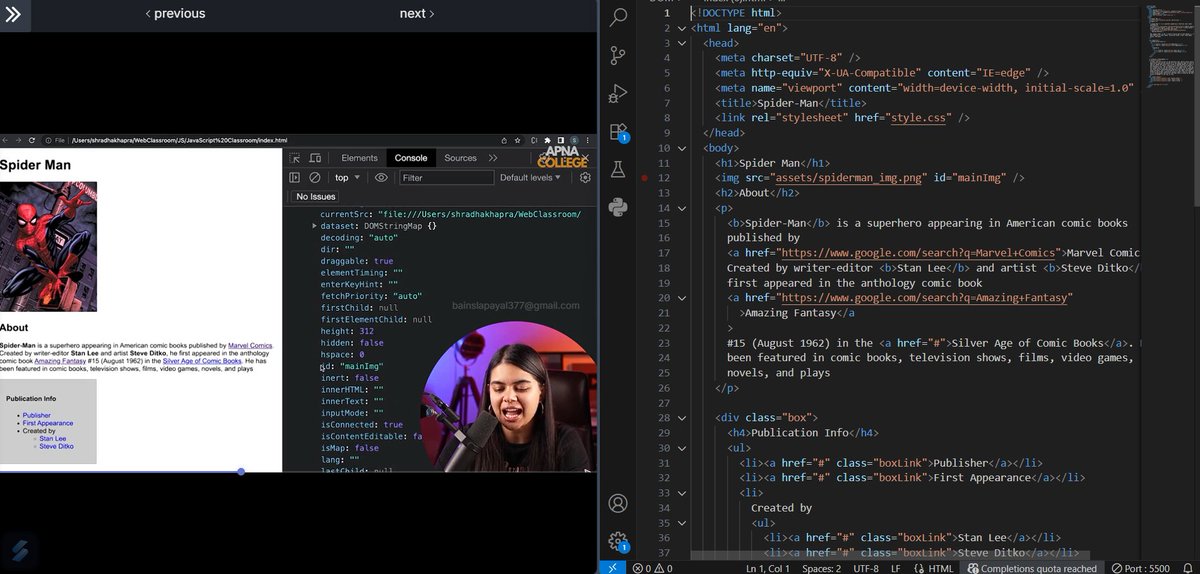This screenshot has width=1200, height=574.
Task: Bookmark this page with star icon
Action: click(x=519, y=140)
